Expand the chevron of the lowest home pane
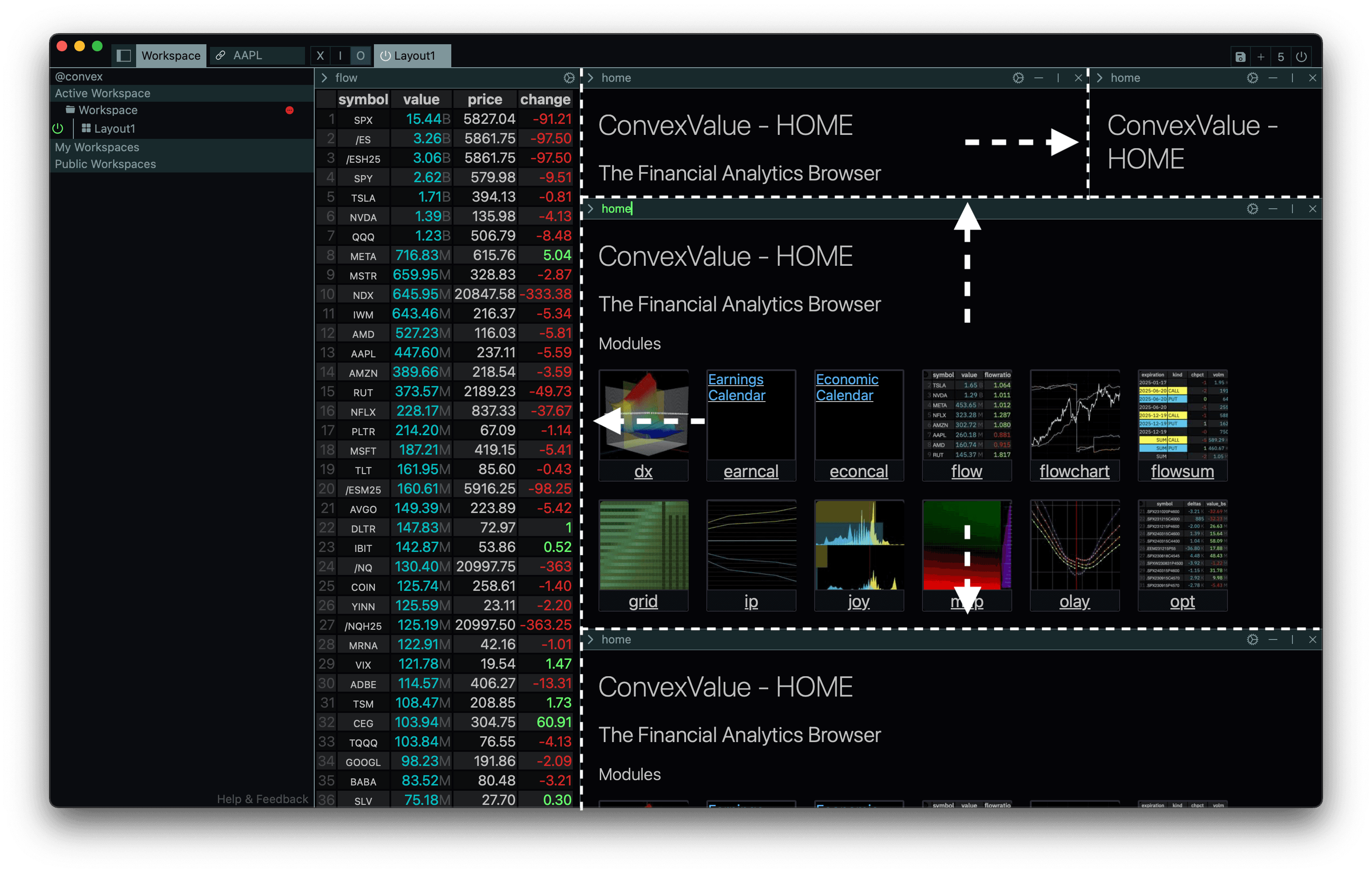Image resolution: width=1372 pixels, height=873 pixels. click(591, 639)
